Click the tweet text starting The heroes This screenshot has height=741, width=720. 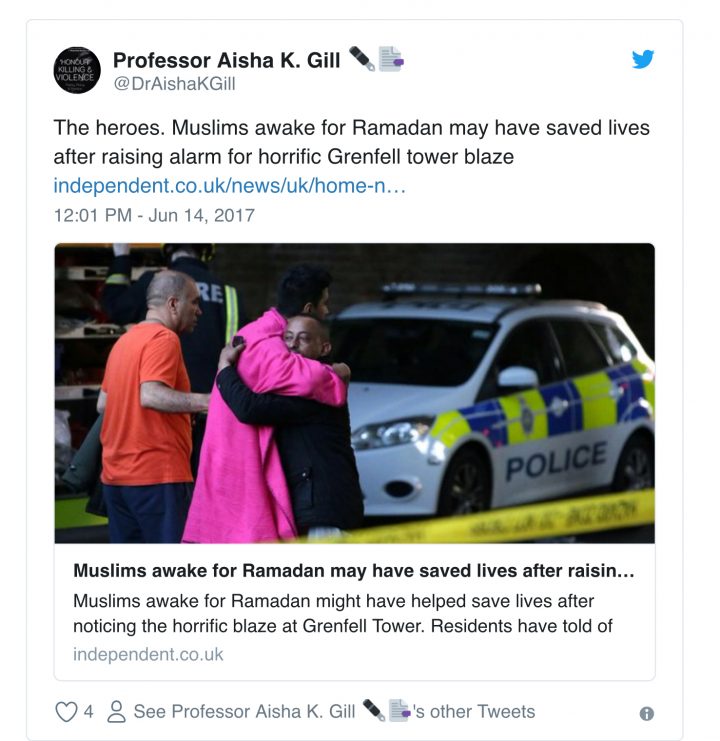351,142
